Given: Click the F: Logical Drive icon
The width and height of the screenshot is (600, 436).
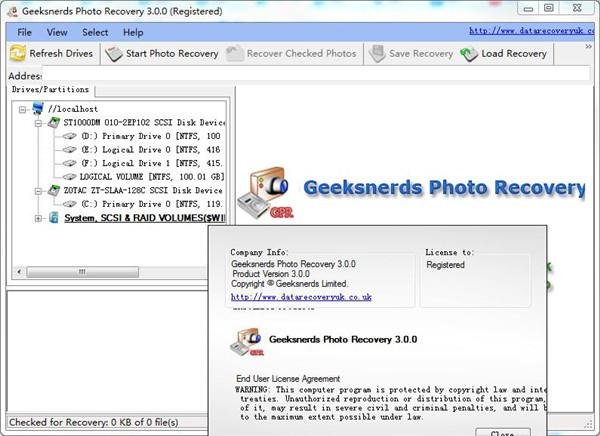Looking at the screenshot, I should (x=70, y=163).
